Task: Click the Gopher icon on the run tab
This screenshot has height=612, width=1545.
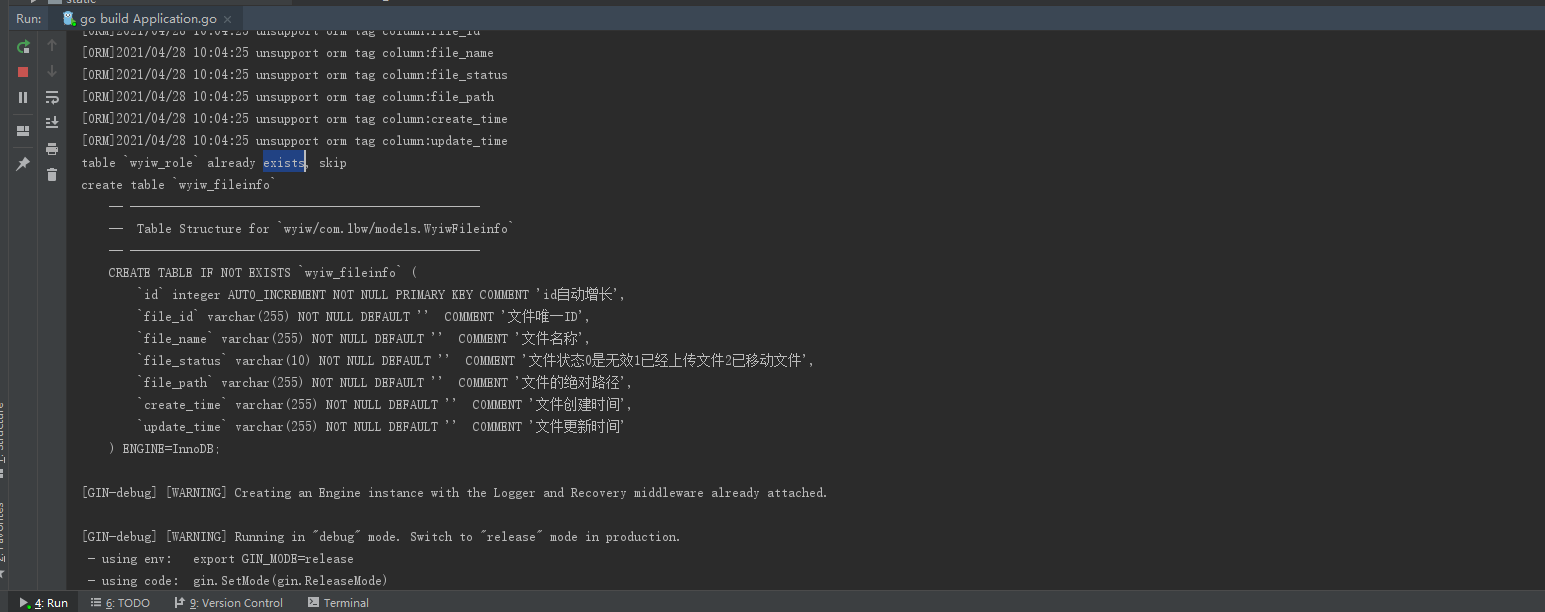Action: (x=68, y=18)
